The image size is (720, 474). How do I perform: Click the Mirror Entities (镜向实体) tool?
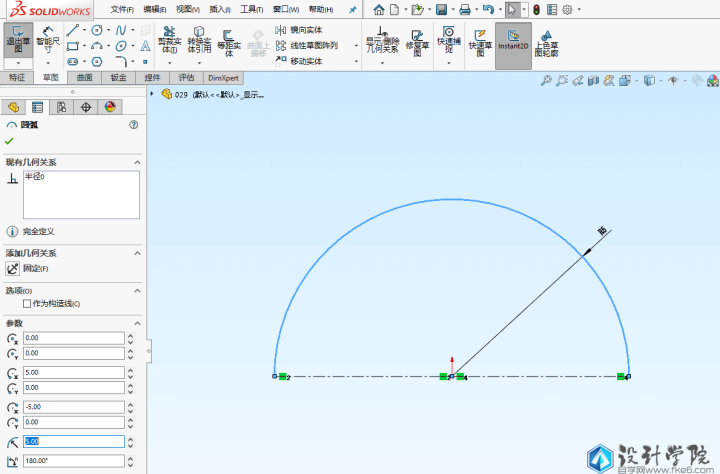[300, 30]
